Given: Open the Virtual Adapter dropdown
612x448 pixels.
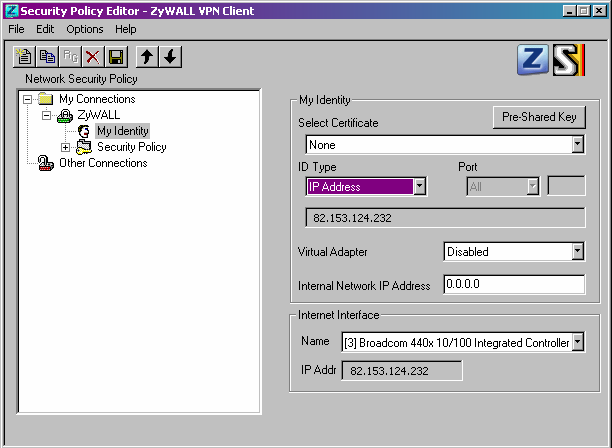Looking at the screenshot, I should coord(578,252).
